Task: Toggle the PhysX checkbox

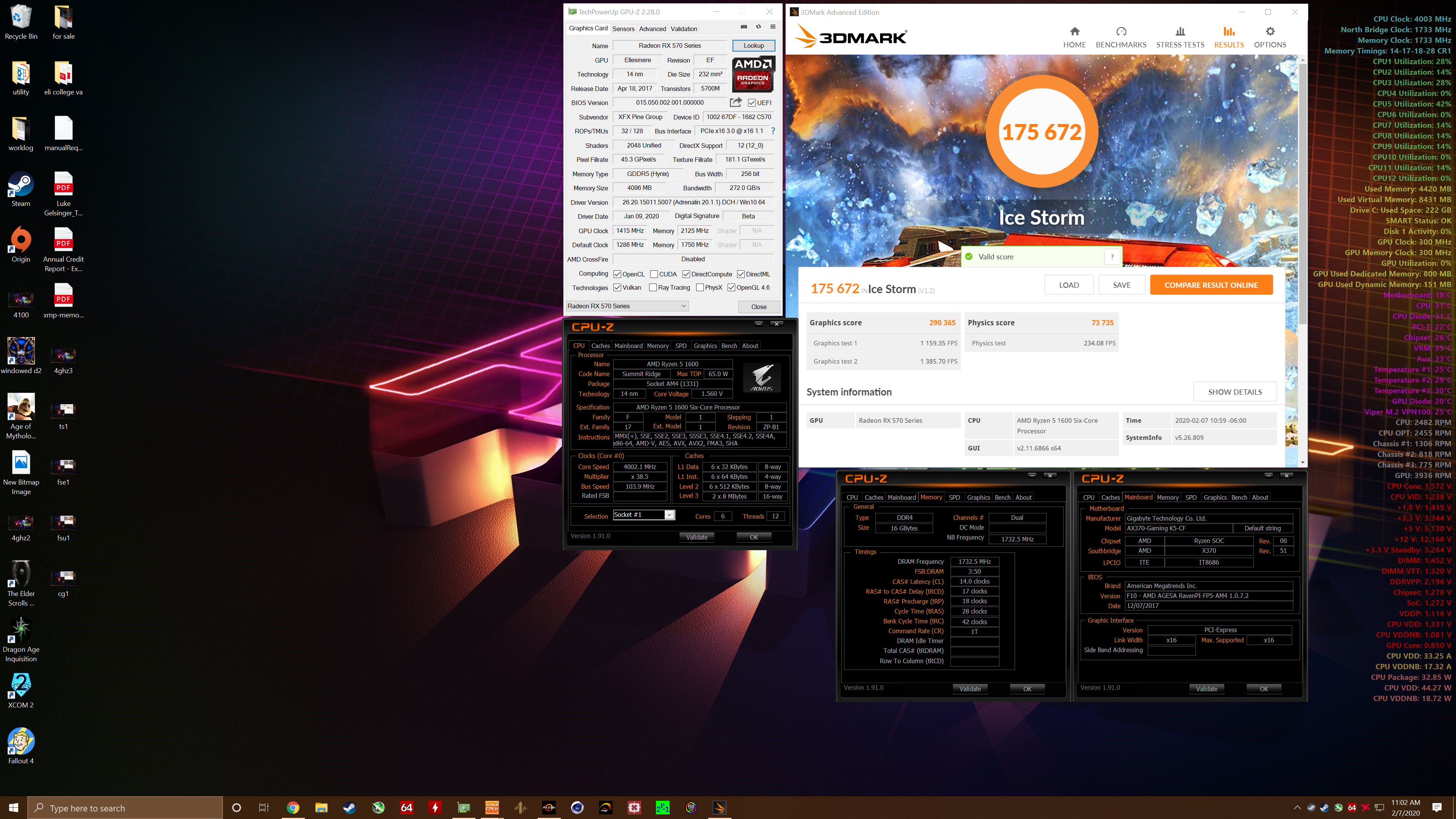Action: coord(700,288)
